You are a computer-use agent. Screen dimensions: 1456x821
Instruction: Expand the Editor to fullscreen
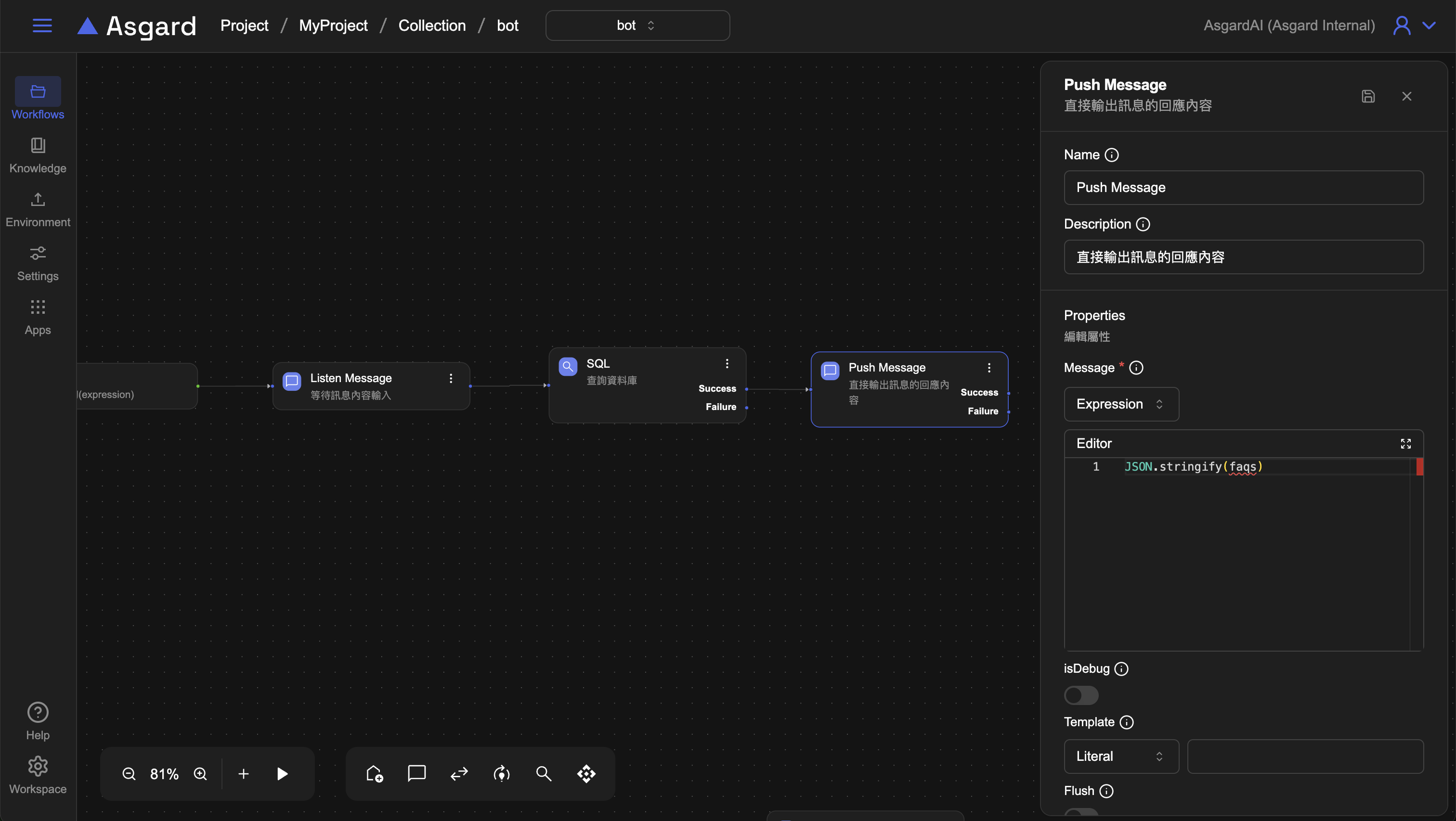1406,444
